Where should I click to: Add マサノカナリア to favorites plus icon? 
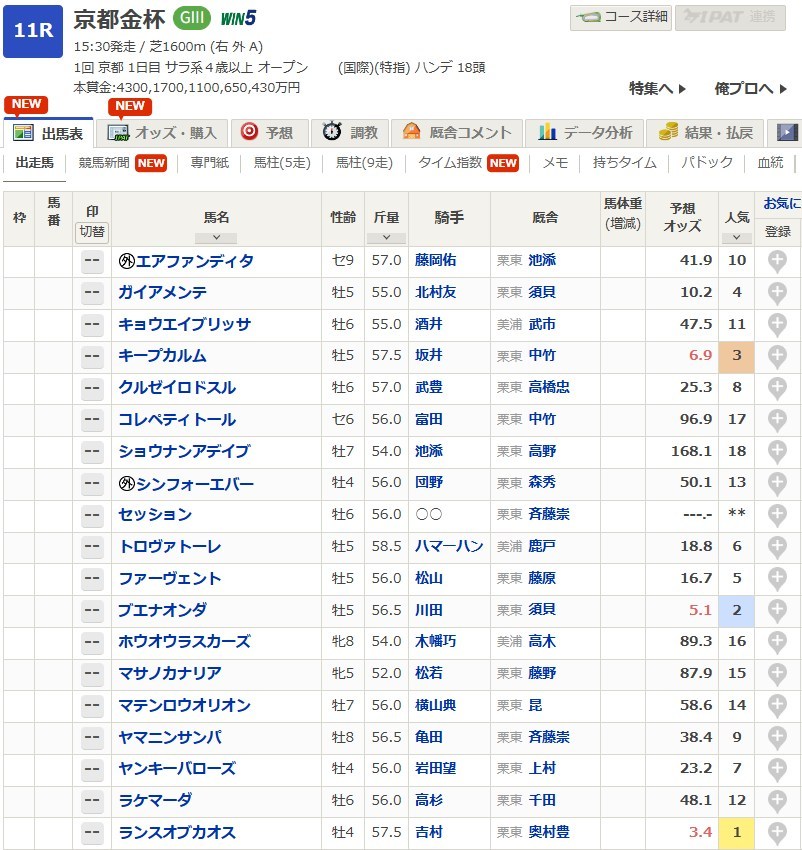pos(777,674)
